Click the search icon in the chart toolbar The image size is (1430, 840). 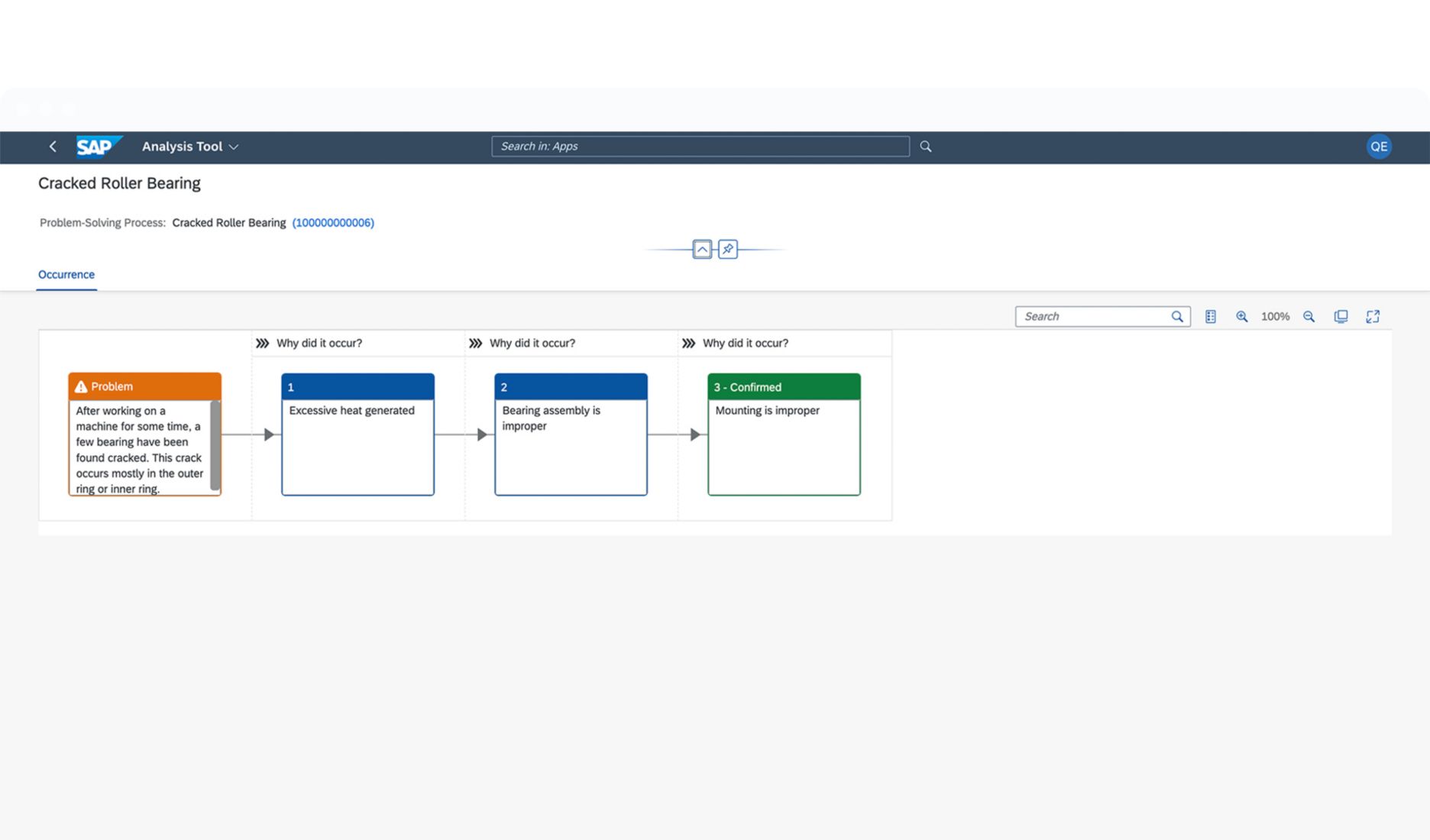point(1177,316)
